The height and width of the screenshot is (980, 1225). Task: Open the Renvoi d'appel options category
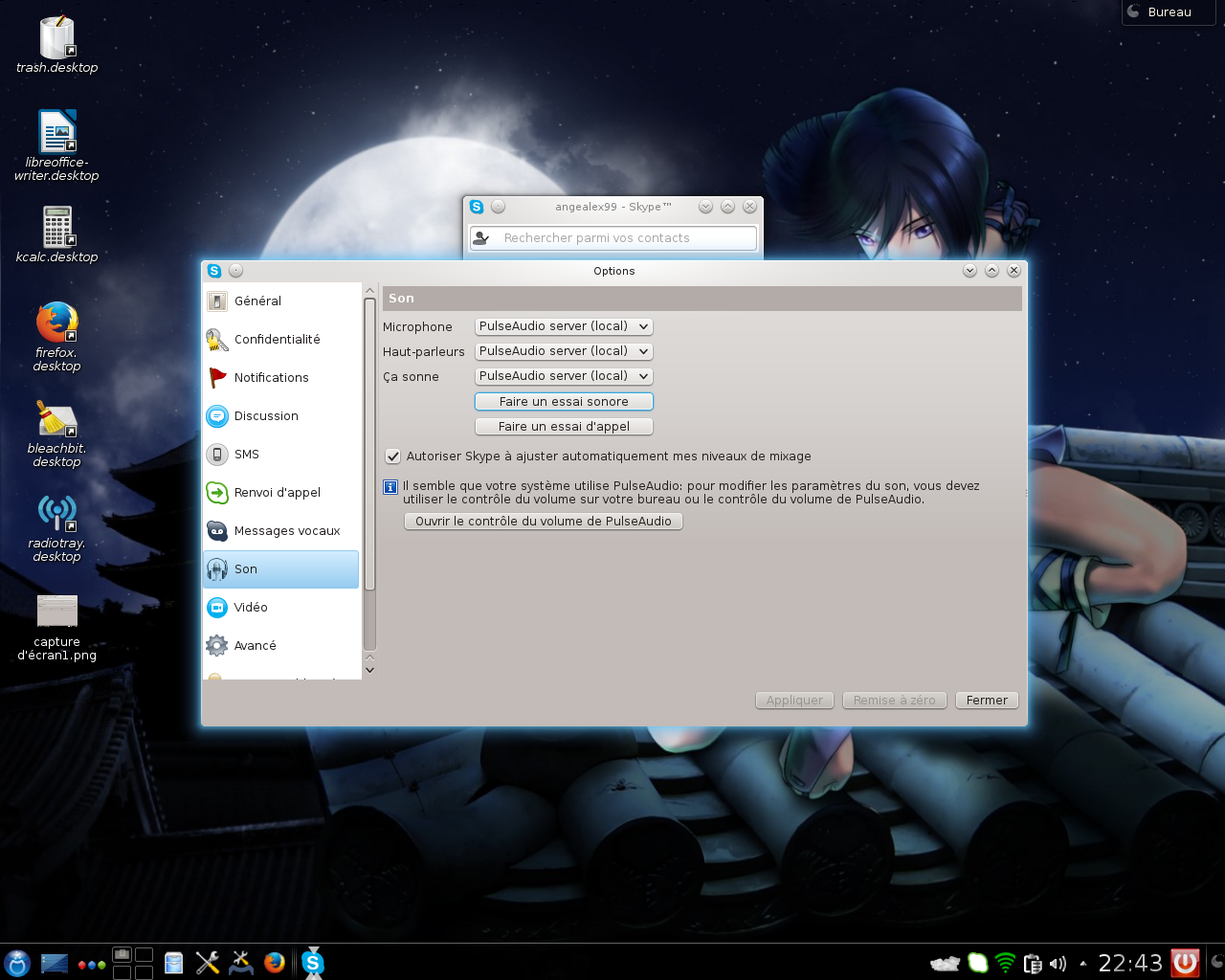tap(281, 492)
